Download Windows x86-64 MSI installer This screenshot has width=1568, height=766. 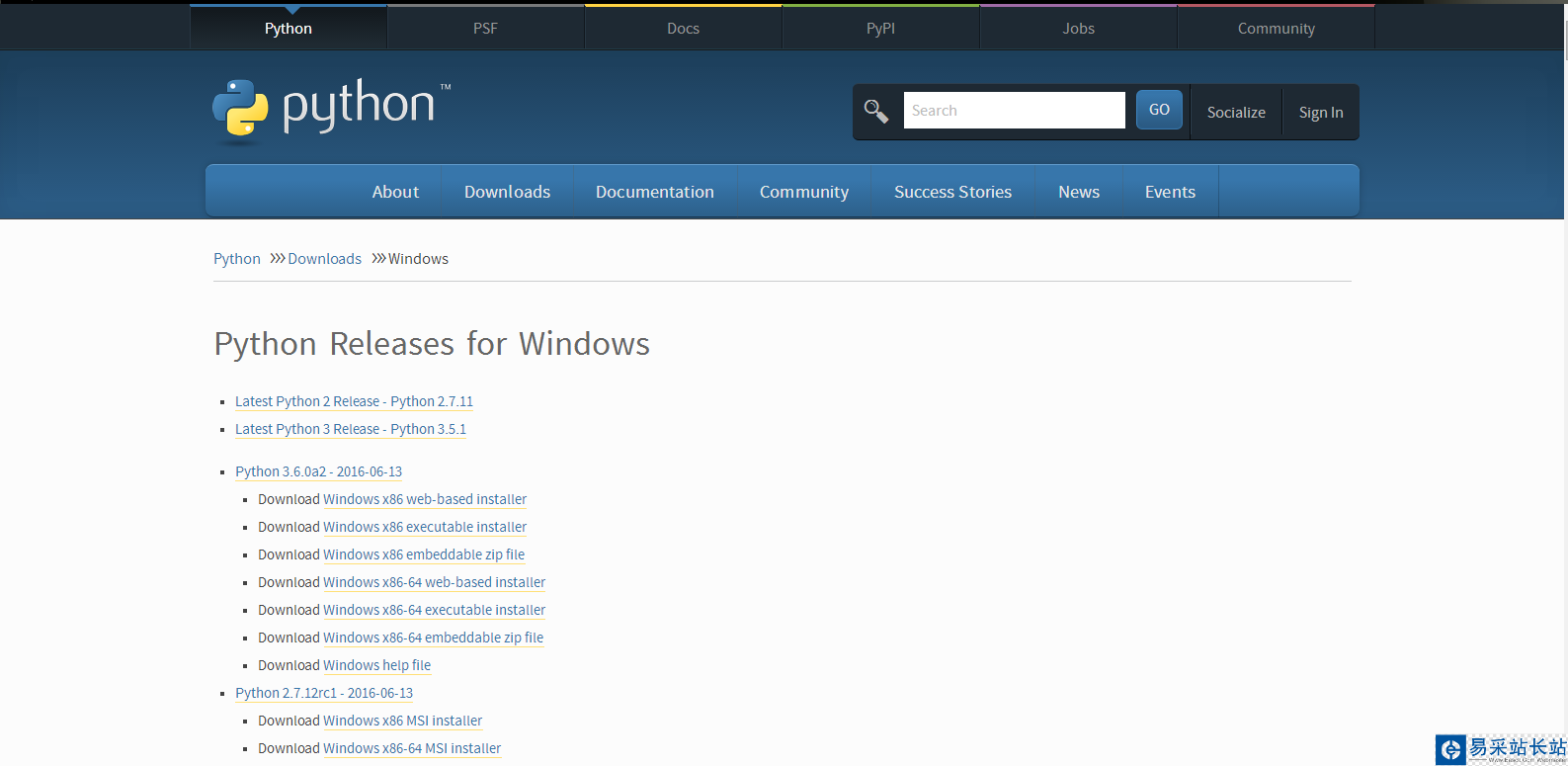tap(412, 748)
